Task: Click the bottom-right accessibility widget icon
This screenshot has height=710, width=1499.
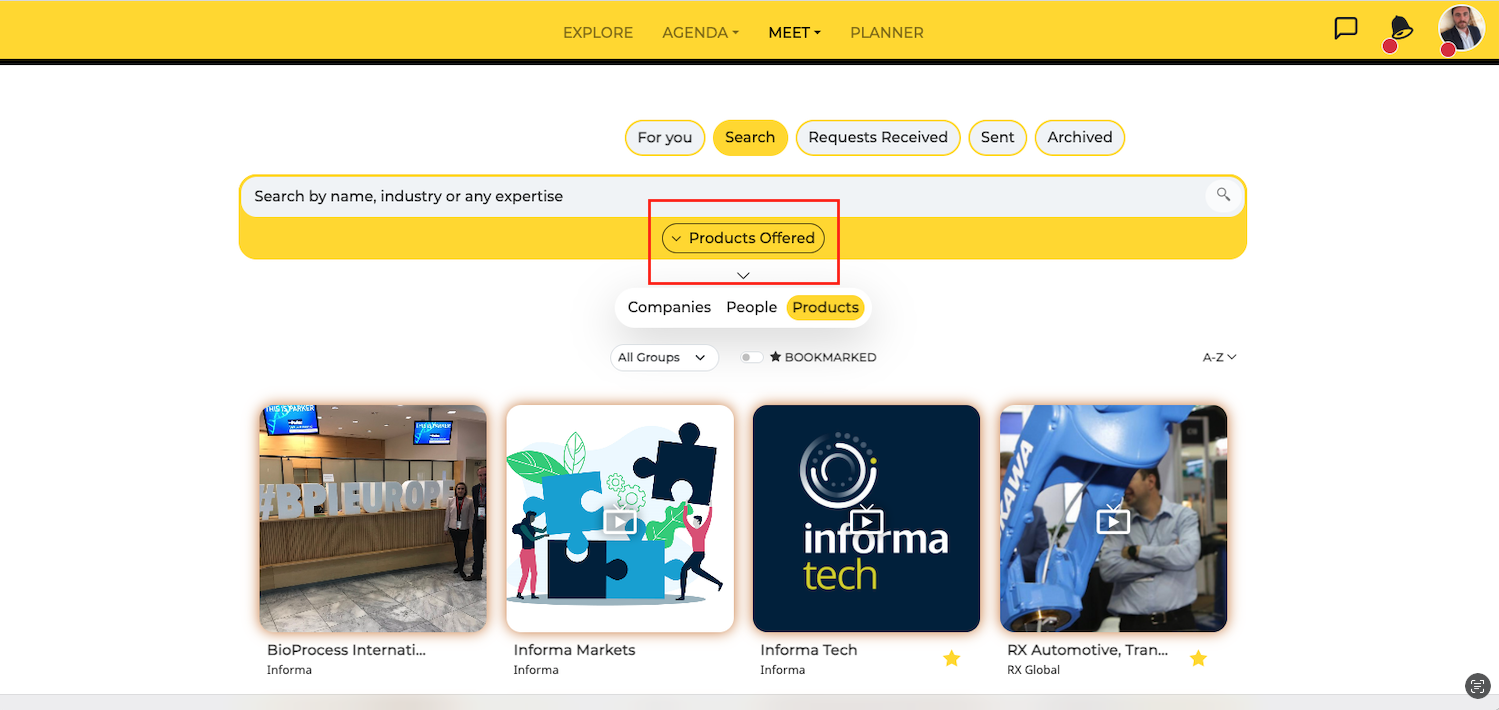Action: tap(1477, 685)
